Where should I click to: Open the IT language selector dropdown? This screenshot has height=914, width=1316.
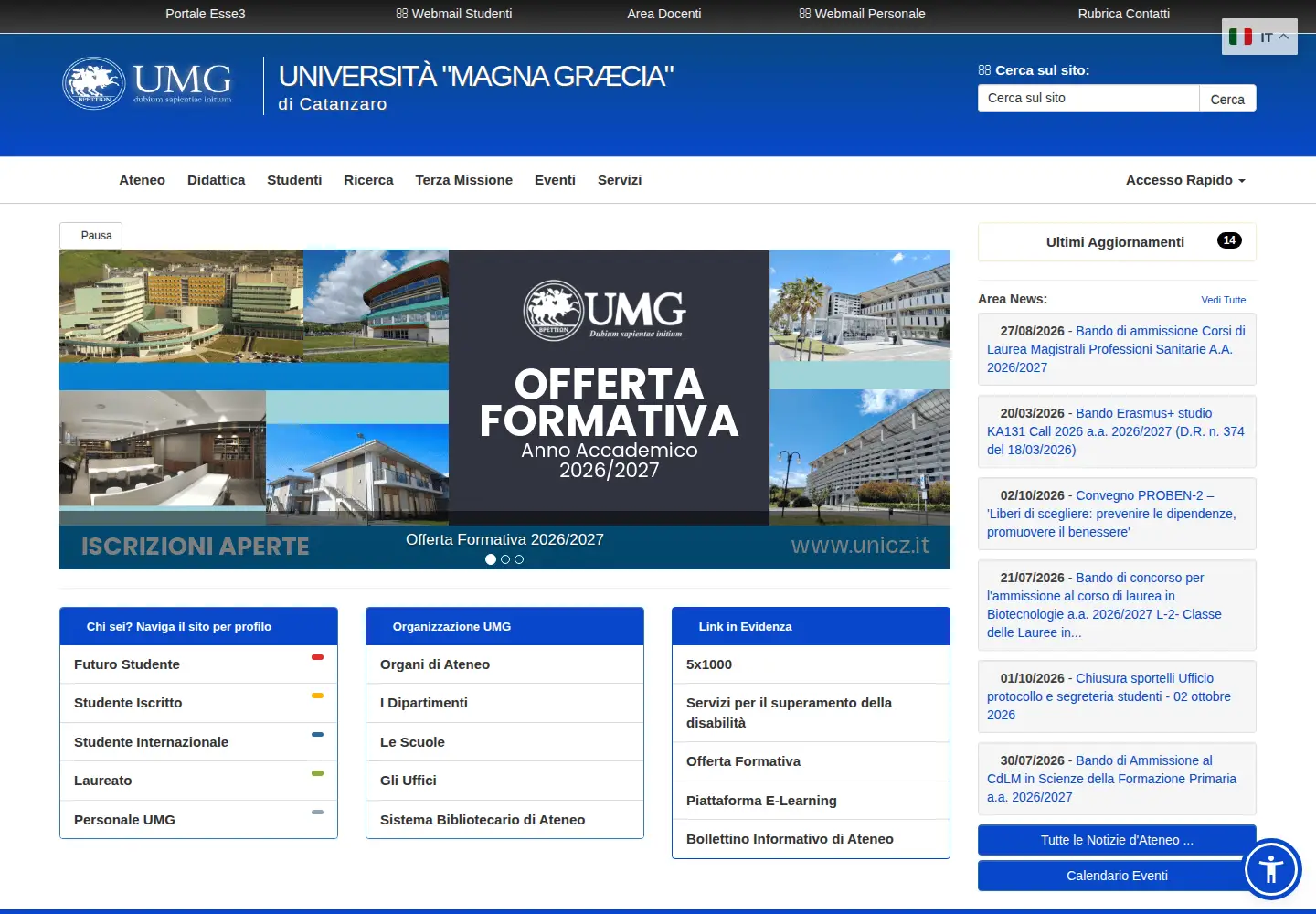click(x=1259, y=37)
